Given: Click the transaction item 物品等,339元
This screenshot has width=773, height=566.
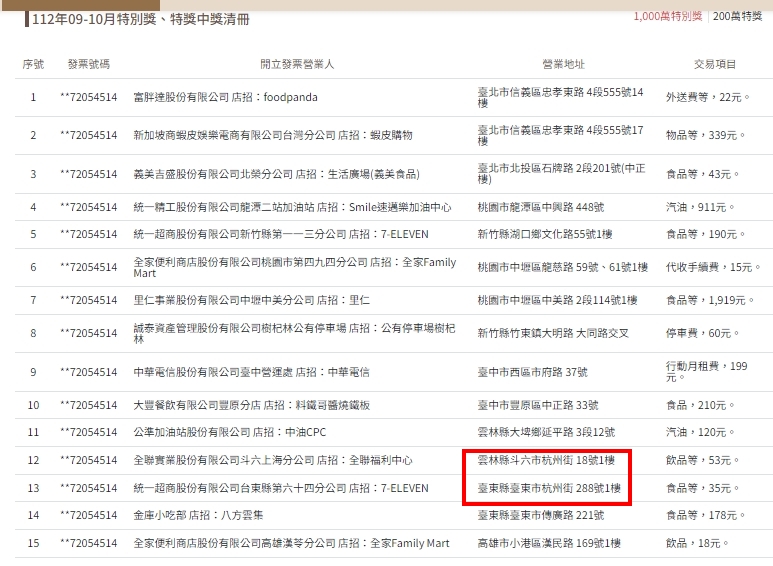Looking at the screenshot, I should coord(705,135).
